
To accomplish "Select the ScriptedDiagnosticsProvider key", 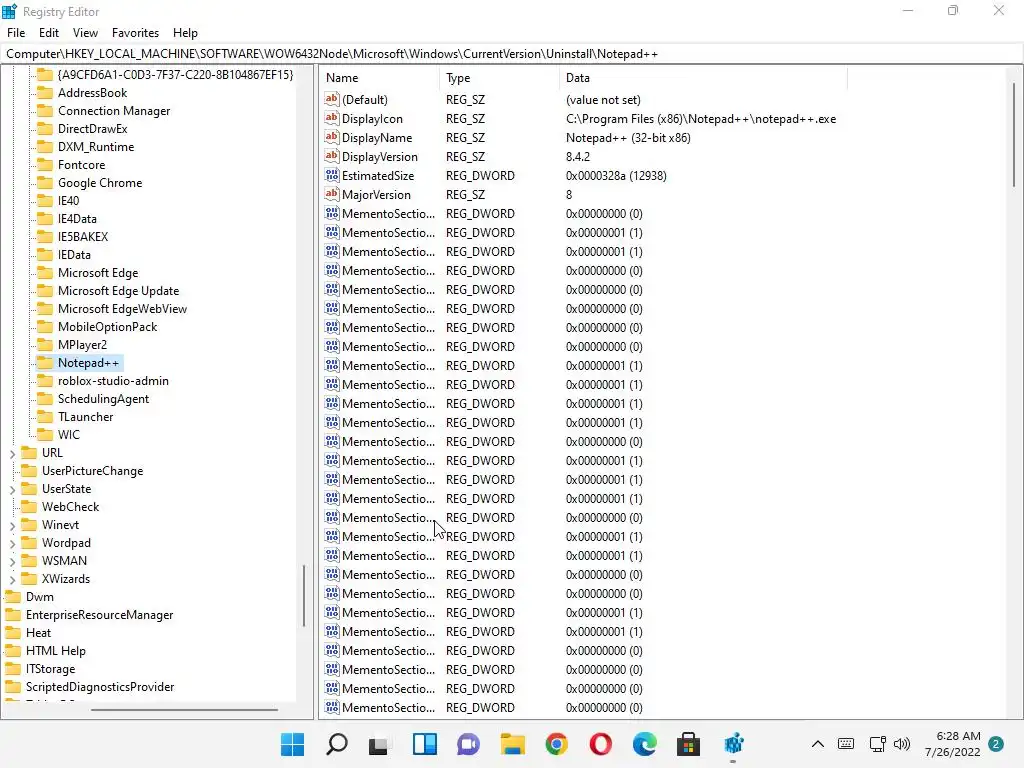I will pyautogui.click(x=100, y=687).
